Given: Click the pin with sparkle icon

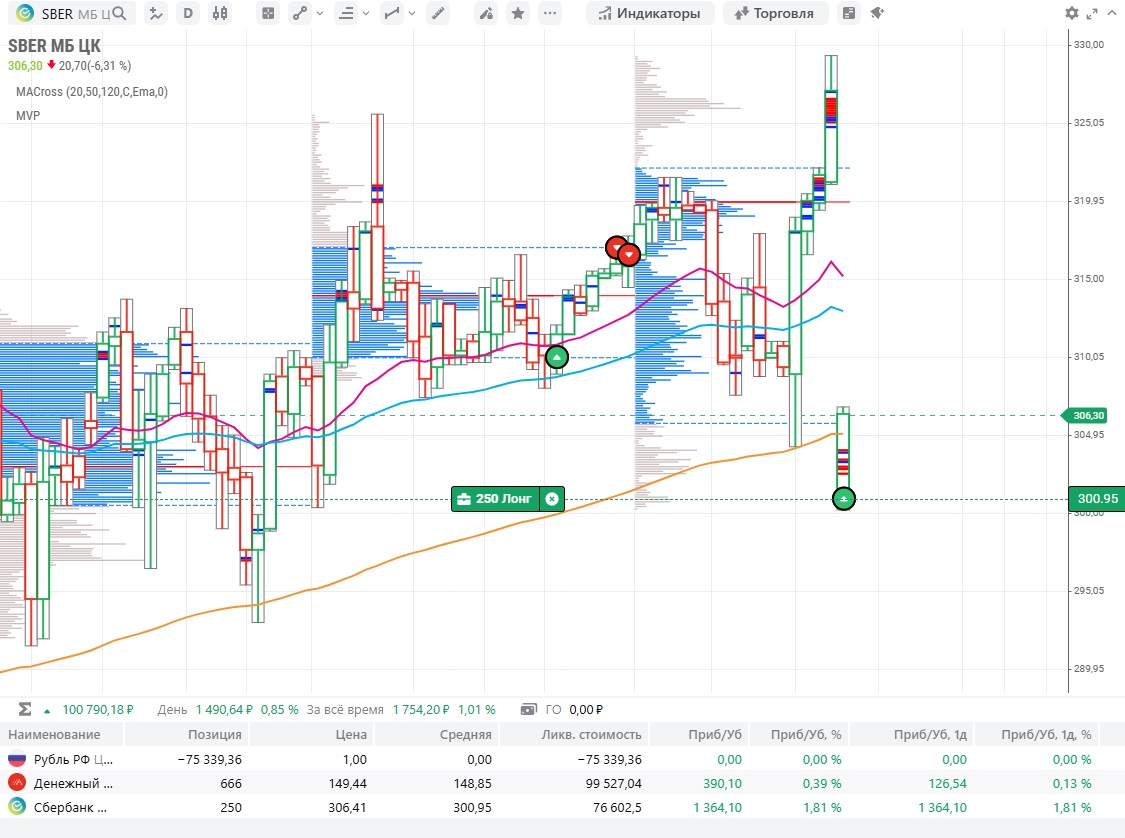Looking at the screenshot, I should pyautogui.click(x=877, y=14).
